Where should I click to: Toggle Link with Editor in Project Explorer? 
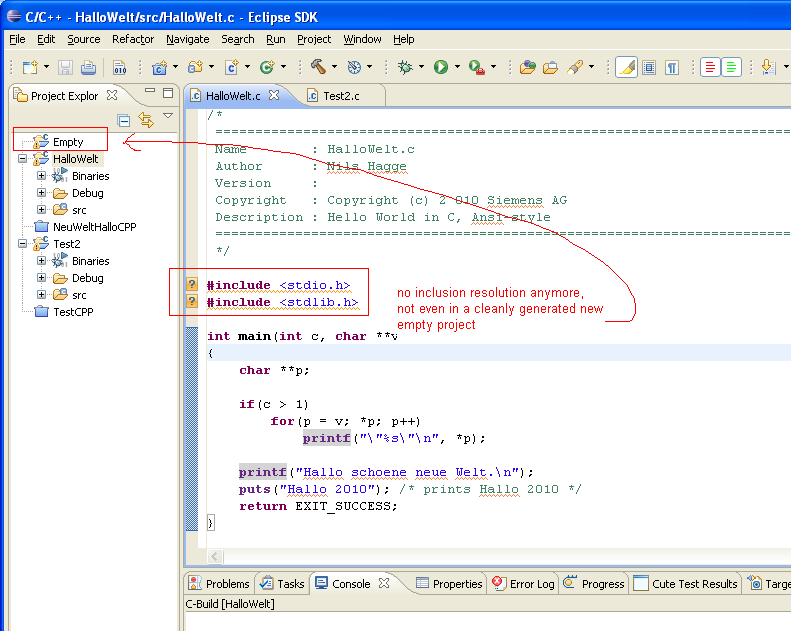coord(146,120)
